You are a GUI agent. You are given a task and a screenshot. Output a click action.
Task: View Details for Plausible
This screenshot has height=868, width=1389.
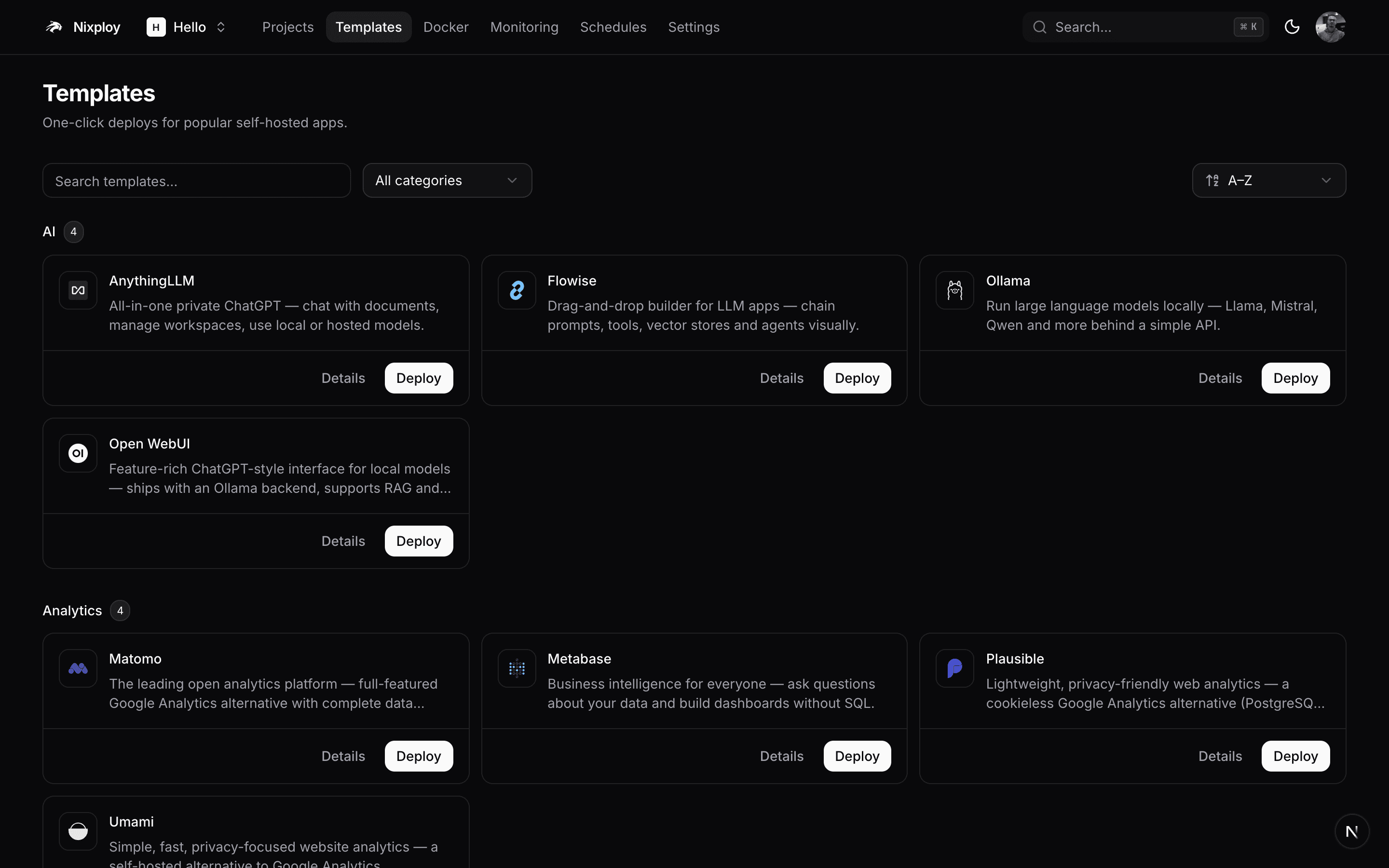[x=1220, y=756]
